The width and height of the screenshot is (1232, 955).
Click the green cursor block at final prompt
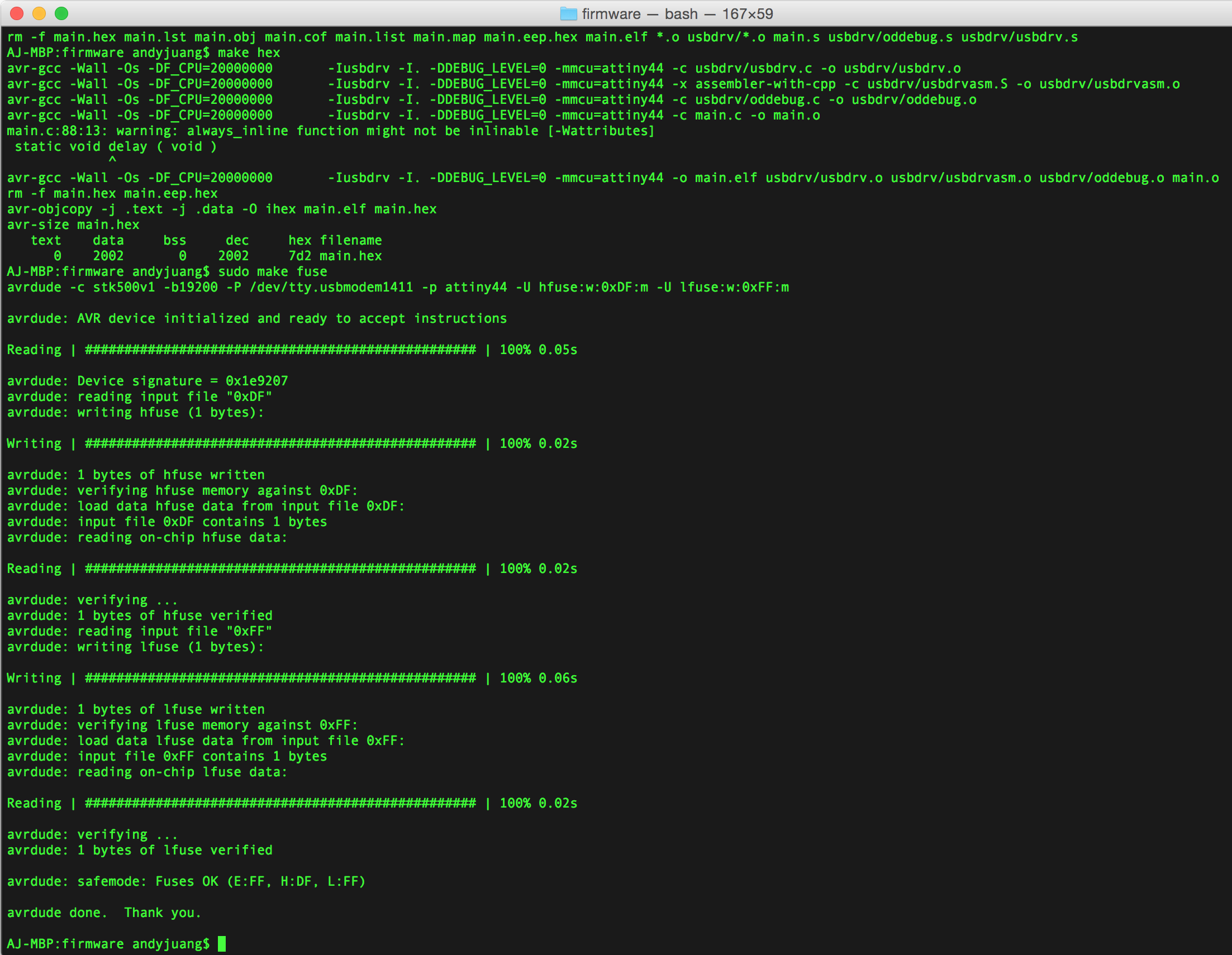coord(222,944)
